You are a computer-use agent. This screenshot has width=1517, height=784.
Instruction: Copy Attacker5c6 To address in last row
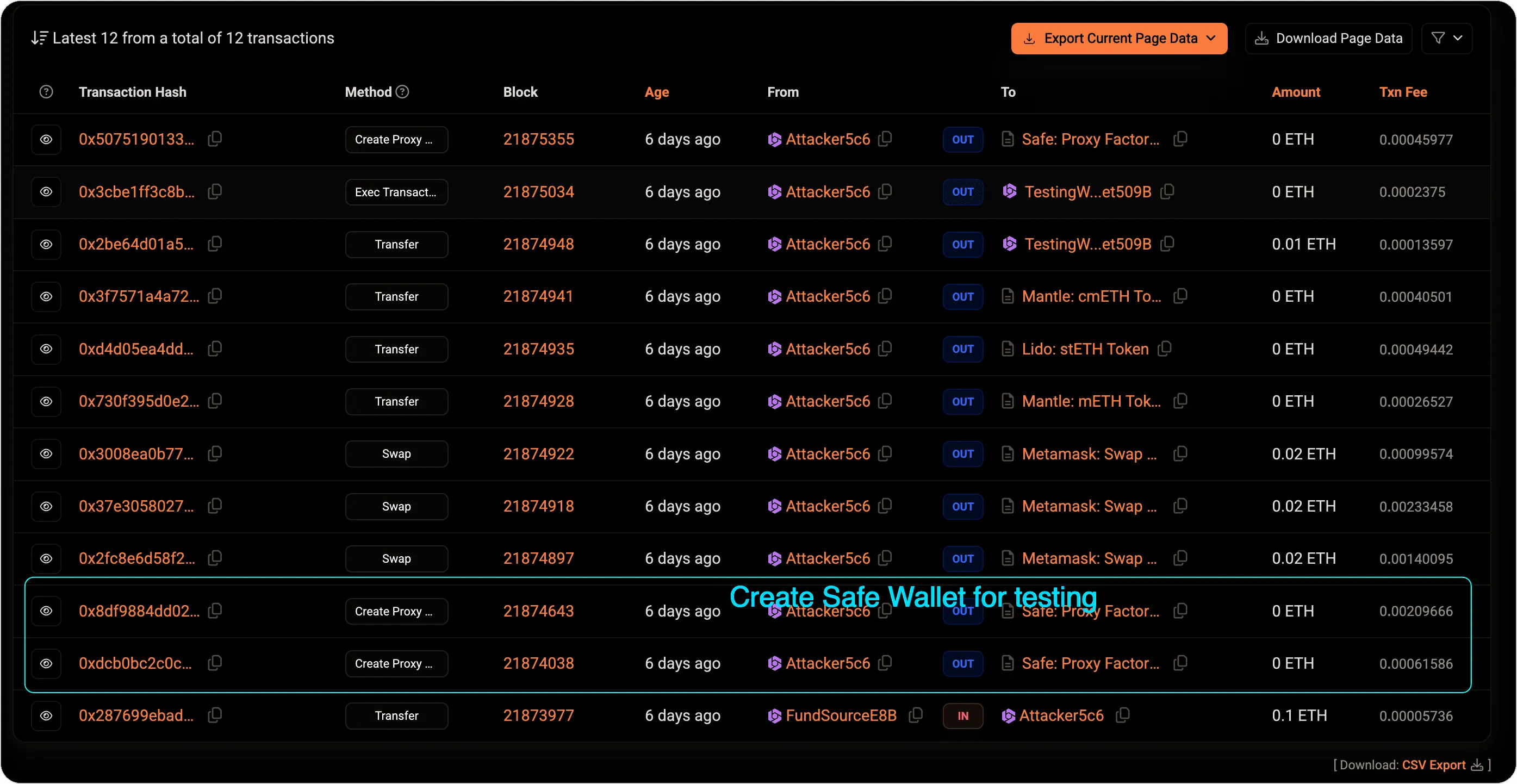point(1123,715)
